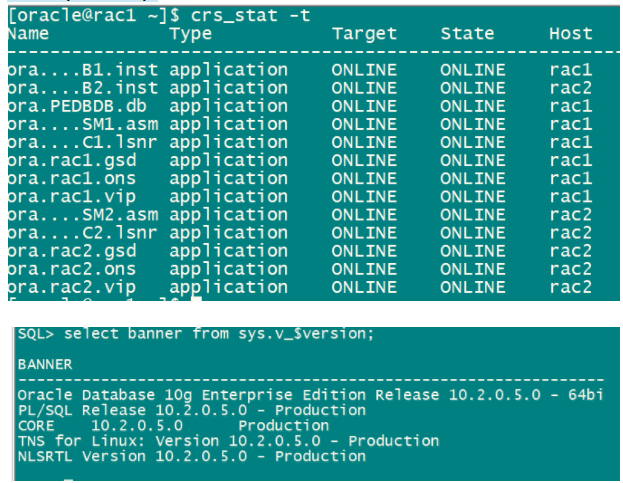The height and width of the screenshot is (483, 623).
Task: Click the NLSRTL Version 10.2.0.5.0 line
Action: (x=192, y=456)
